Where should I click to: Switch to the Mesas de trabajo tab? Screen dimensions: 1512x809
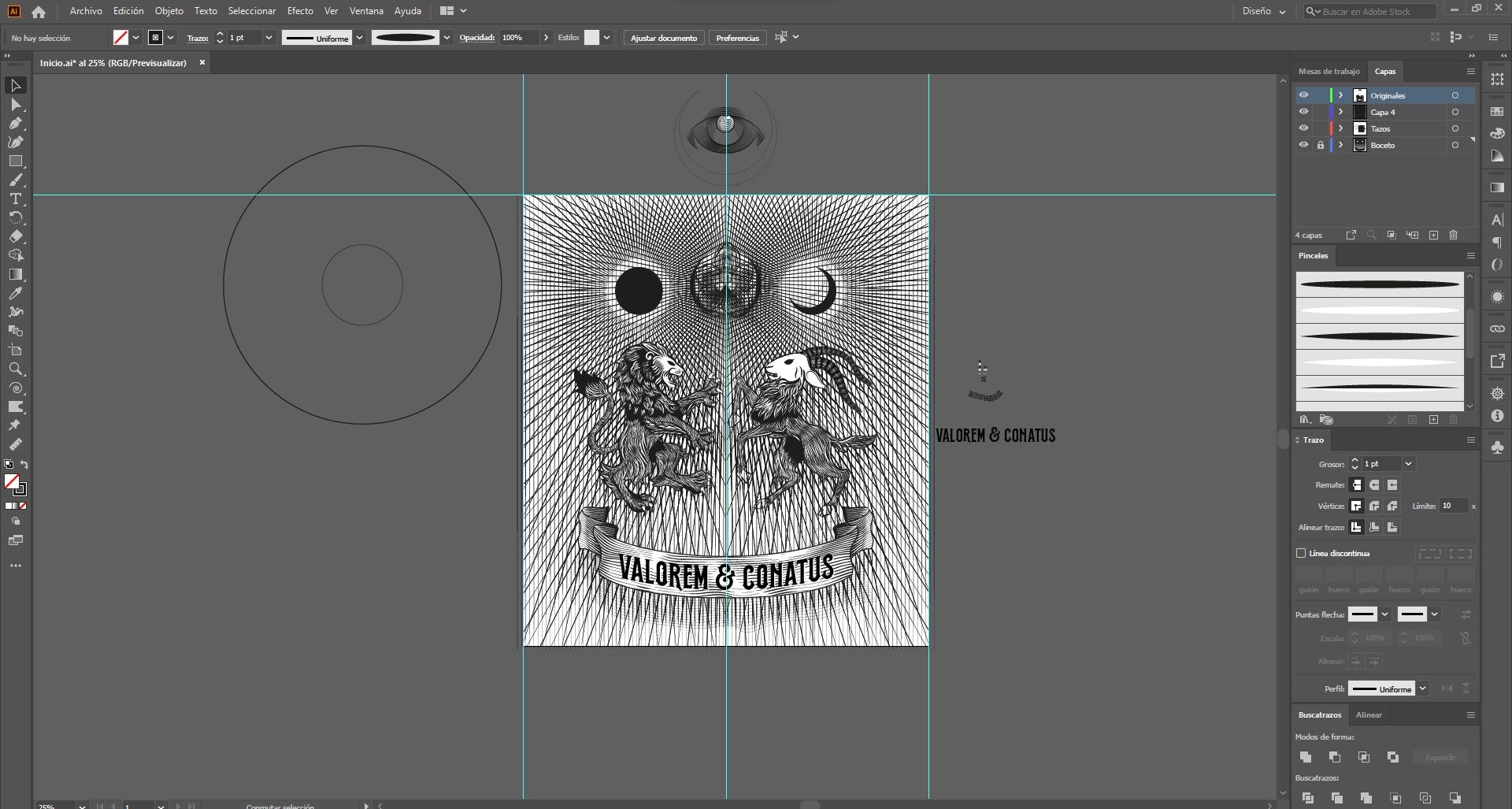[x=1329, y=72]
